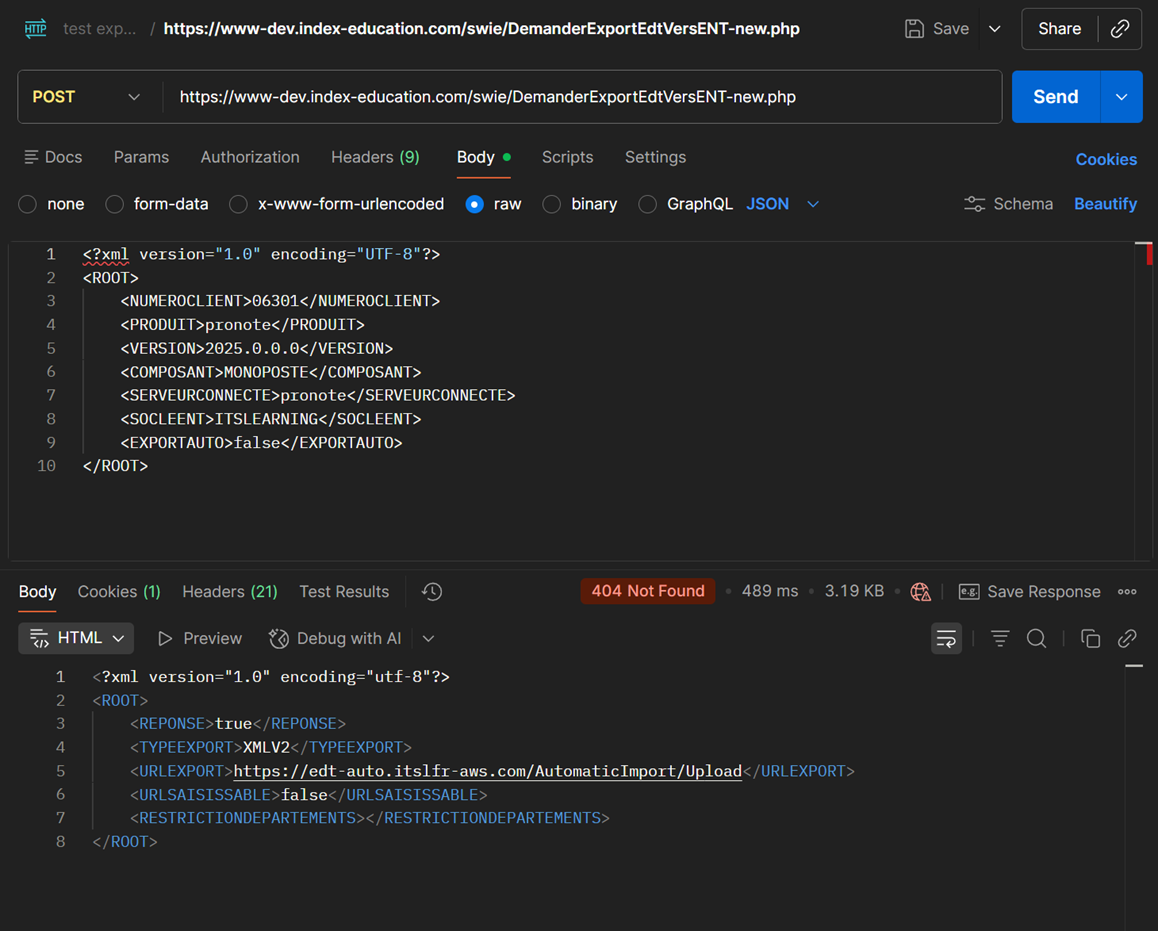Open the POST method dropdown

coord(86,97)
